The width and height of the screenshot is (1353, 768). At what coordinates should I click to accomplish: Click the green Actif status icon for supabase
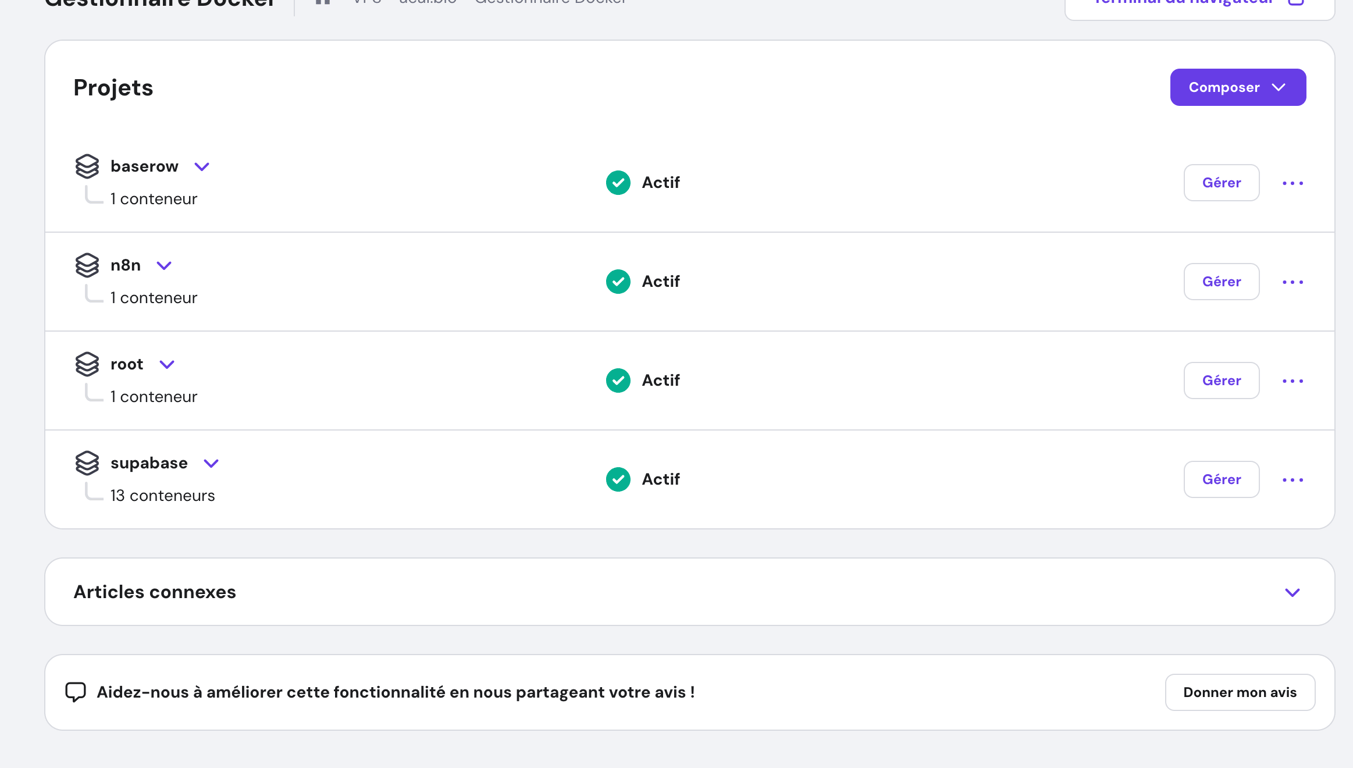618,480
